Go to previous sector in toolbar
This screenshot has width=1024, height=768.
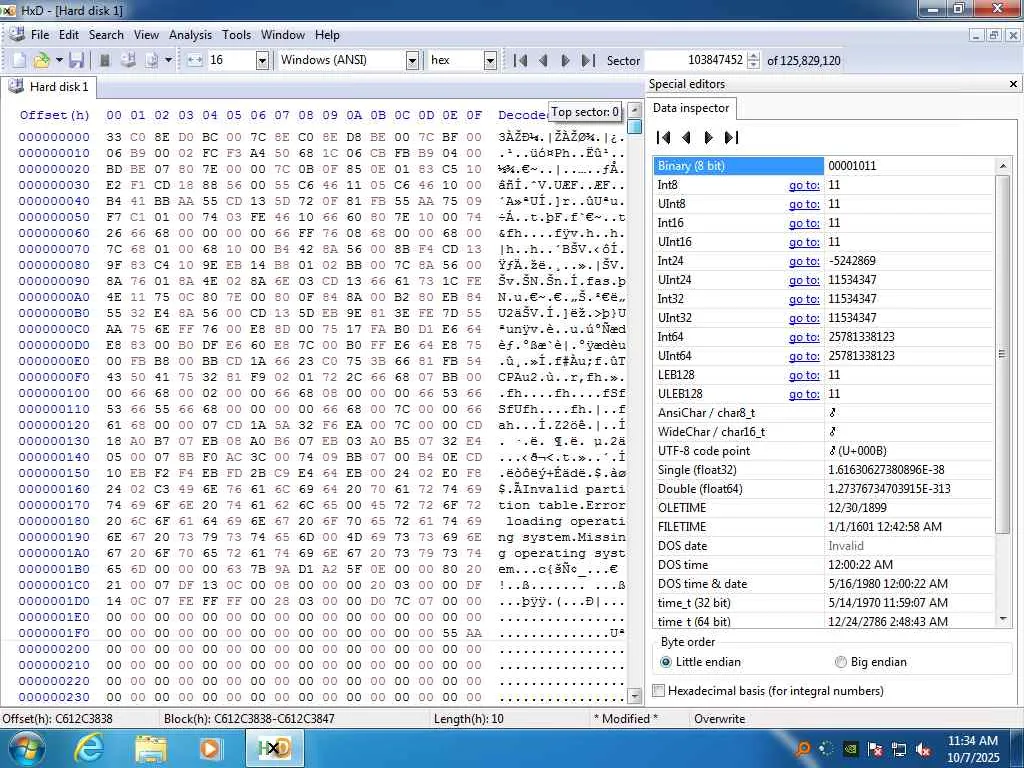543,60
